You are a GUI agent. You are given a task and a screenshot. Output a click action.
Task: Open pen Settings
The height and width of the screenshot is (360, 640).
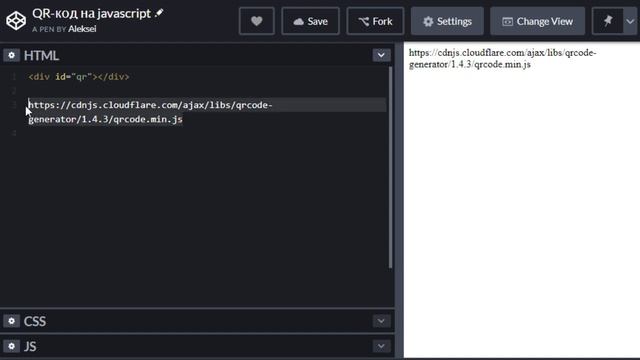tap(447, 21)
